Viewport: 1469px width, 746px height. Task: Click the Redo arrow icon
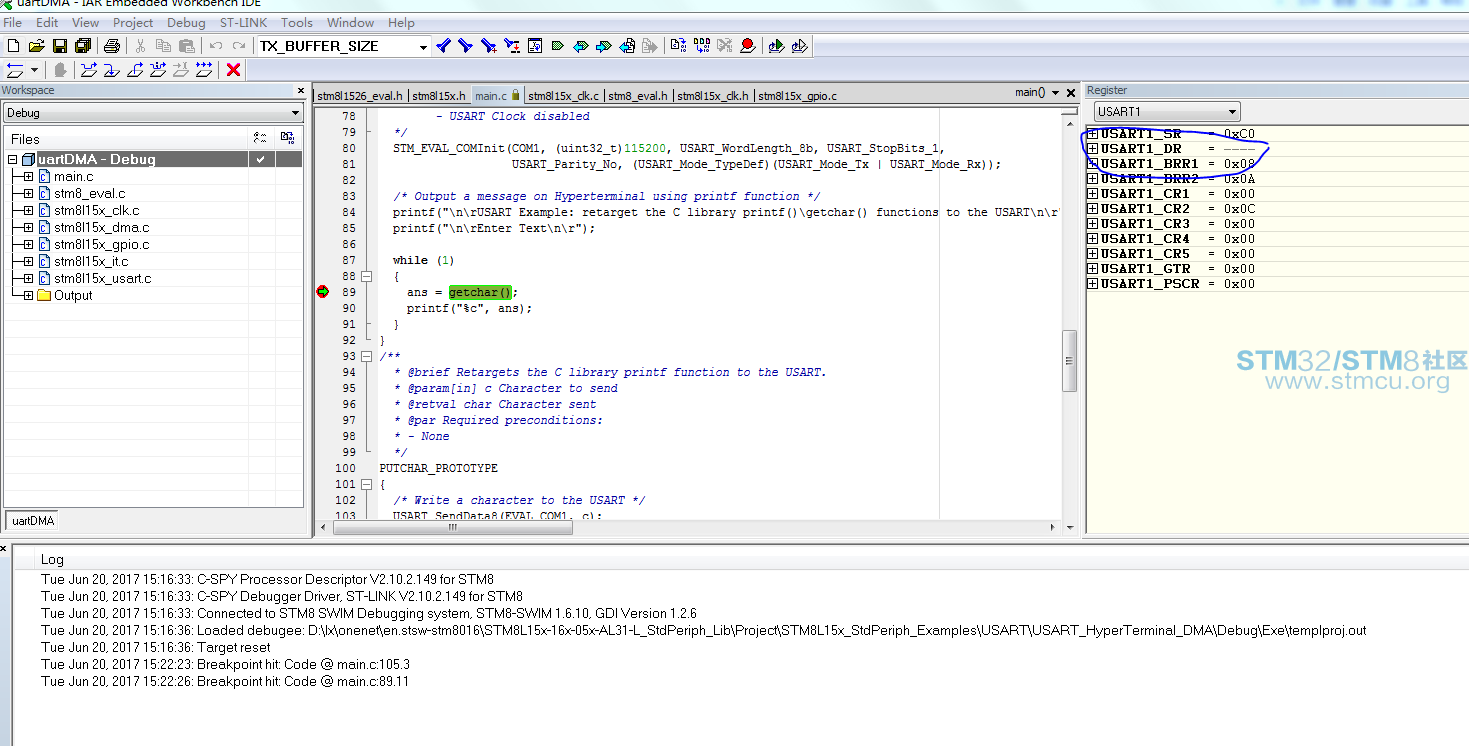click(x=239, y=46)
